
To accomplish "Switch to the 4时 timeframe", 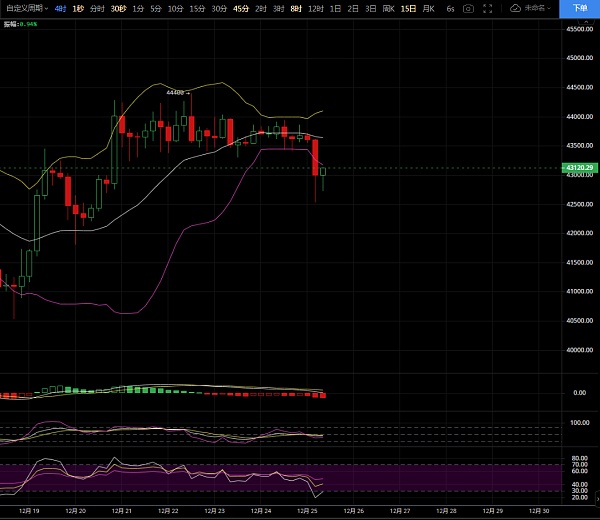I will pyautogui.click(x=61, y=8).
